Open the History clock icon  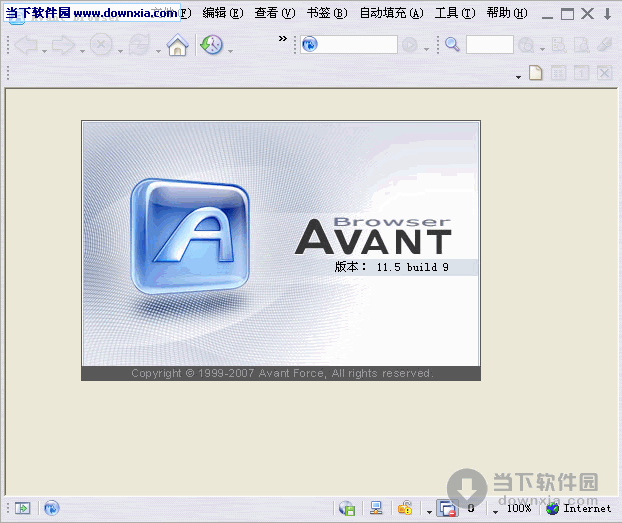click(x=211, y=44)
